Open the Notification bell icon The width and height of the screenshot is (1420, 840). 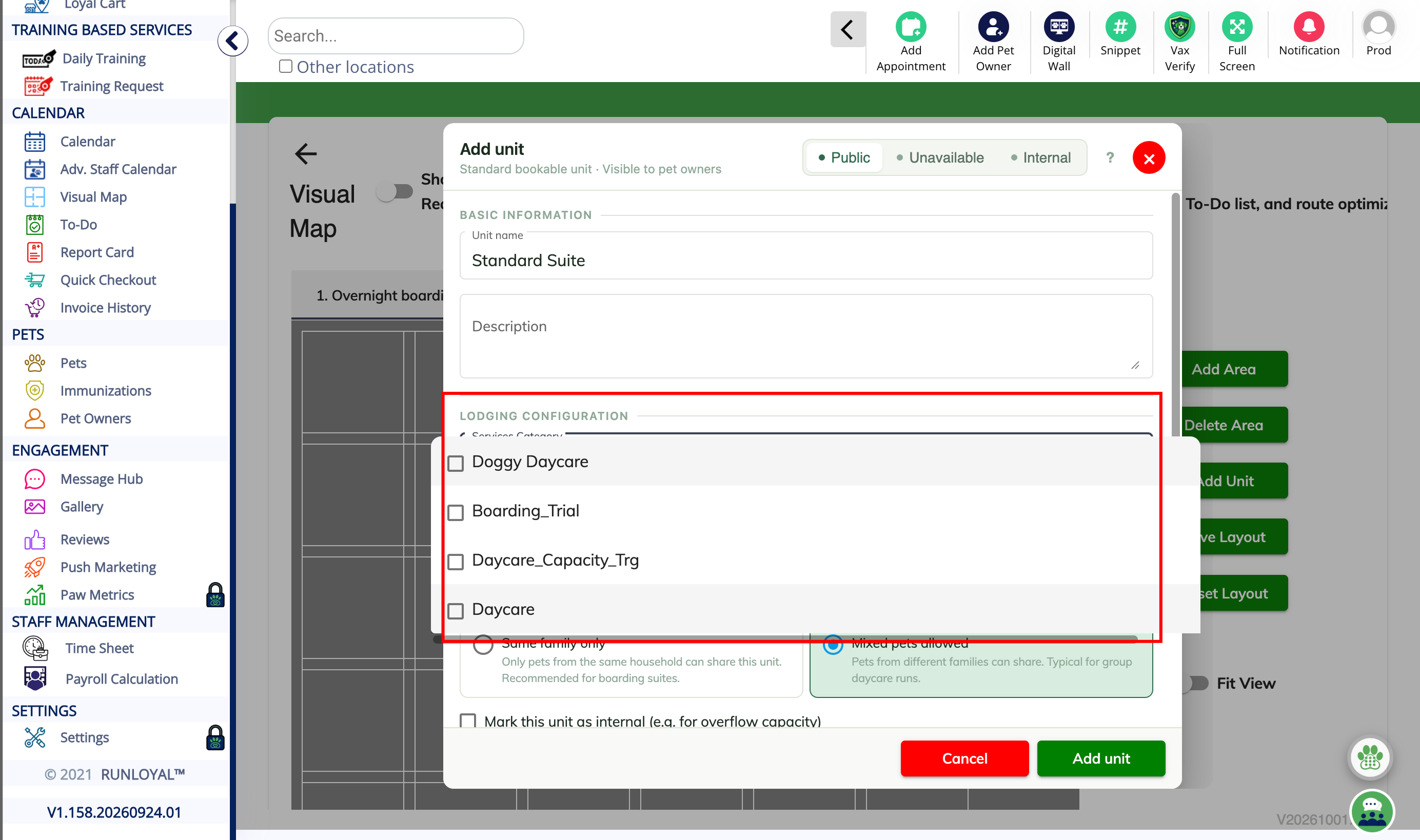tap(1309, 26)
